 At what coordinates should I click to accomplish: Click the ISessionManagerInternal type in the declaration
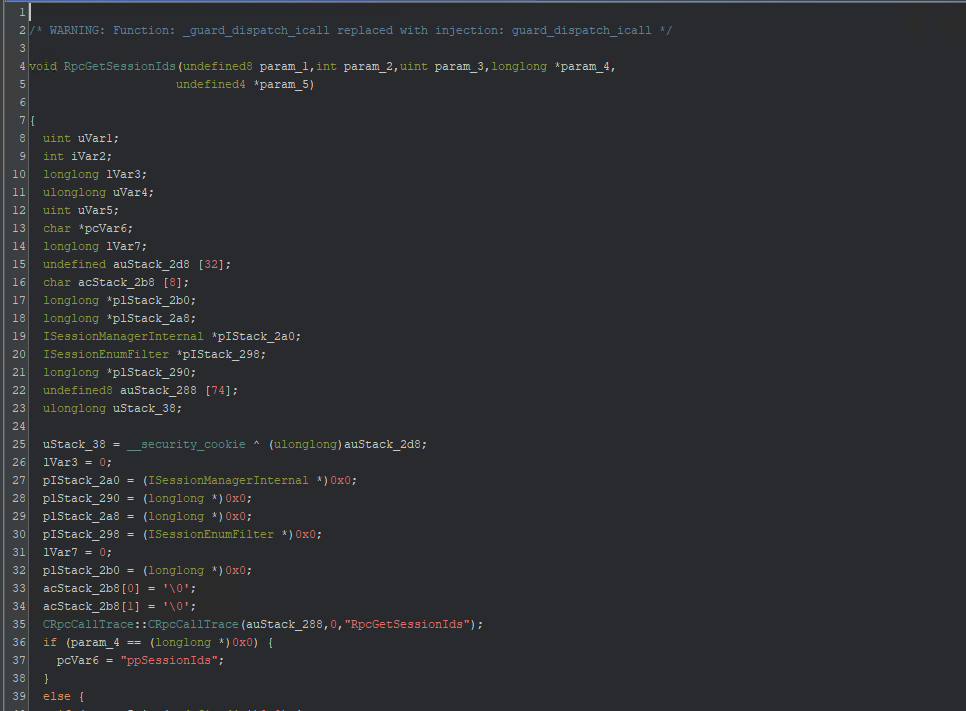[x=123, y=336]
